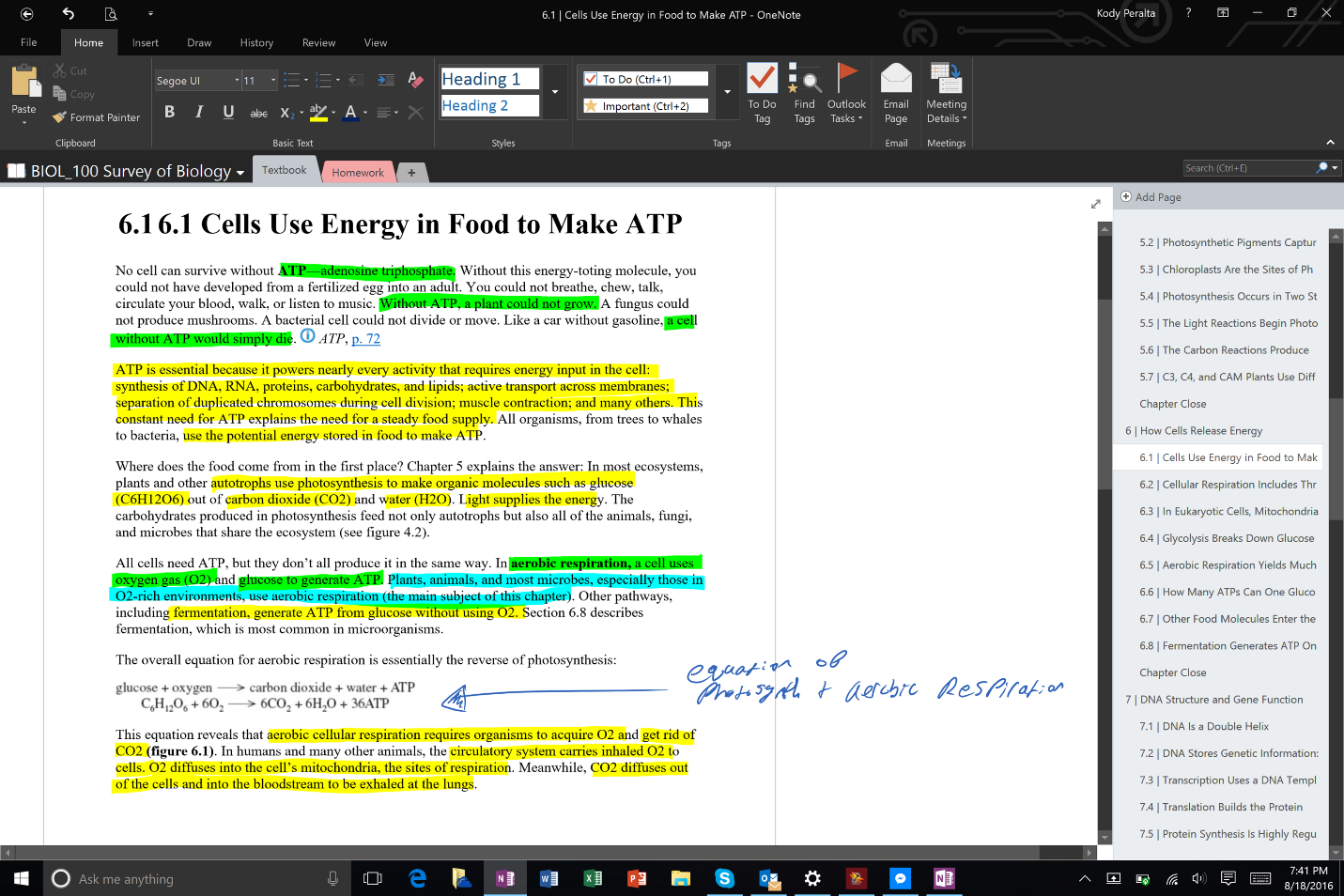This screenshot has width=1344, height=896.
Task: Apply the yellow text highlight color
Action: tap(318, 113)
